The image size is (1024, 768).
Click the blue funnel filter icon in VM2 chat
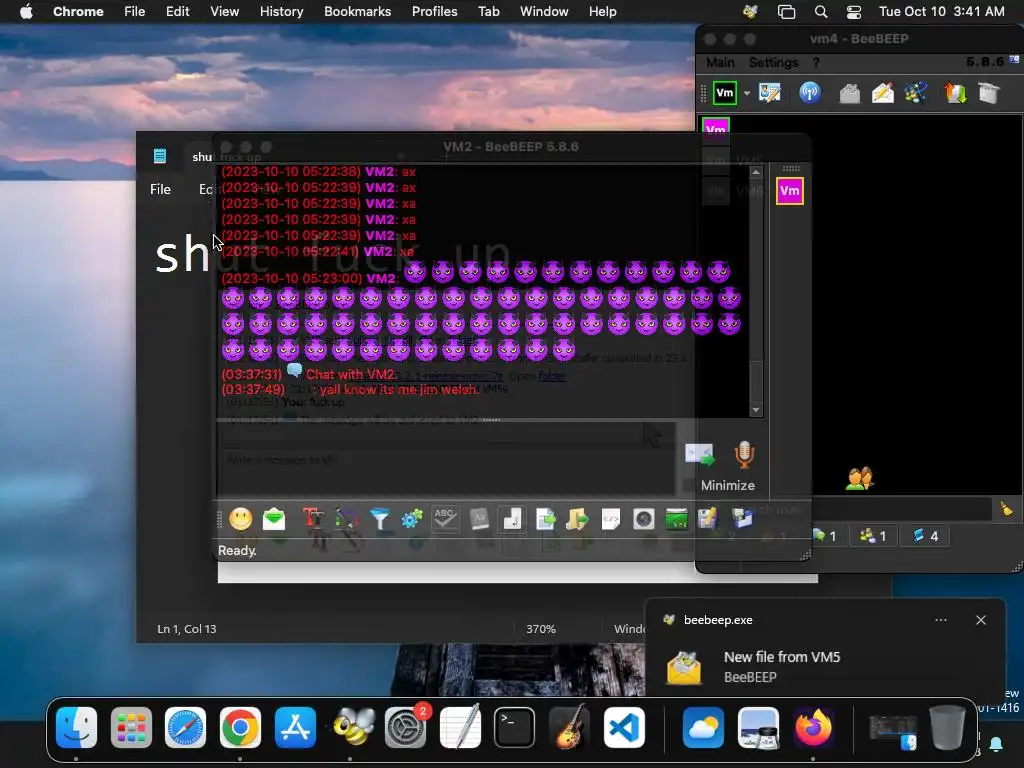[x=379, y=519]
